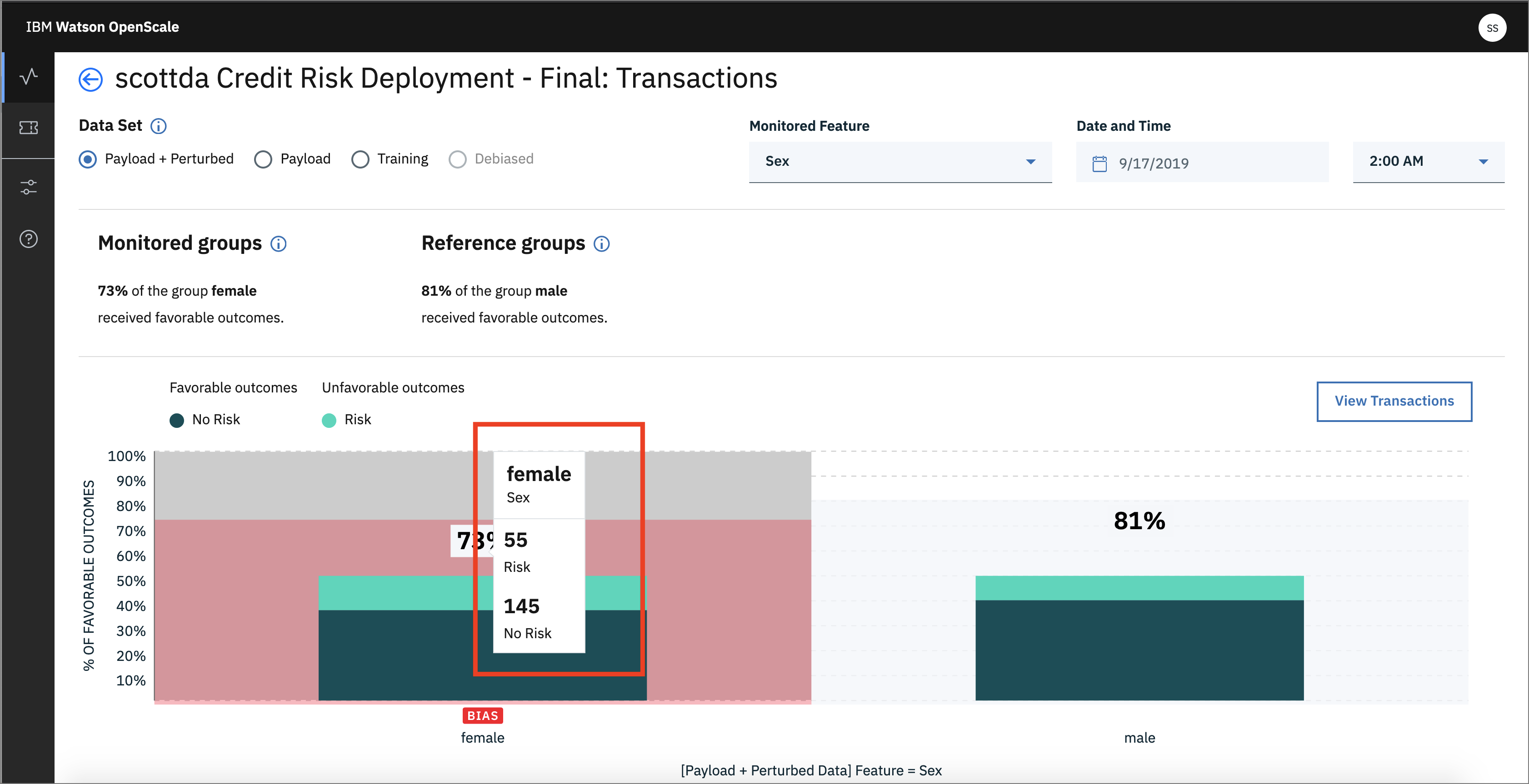Select the Payload radio button
This screenshot has height=784, width=1529.
pos(263,159)
